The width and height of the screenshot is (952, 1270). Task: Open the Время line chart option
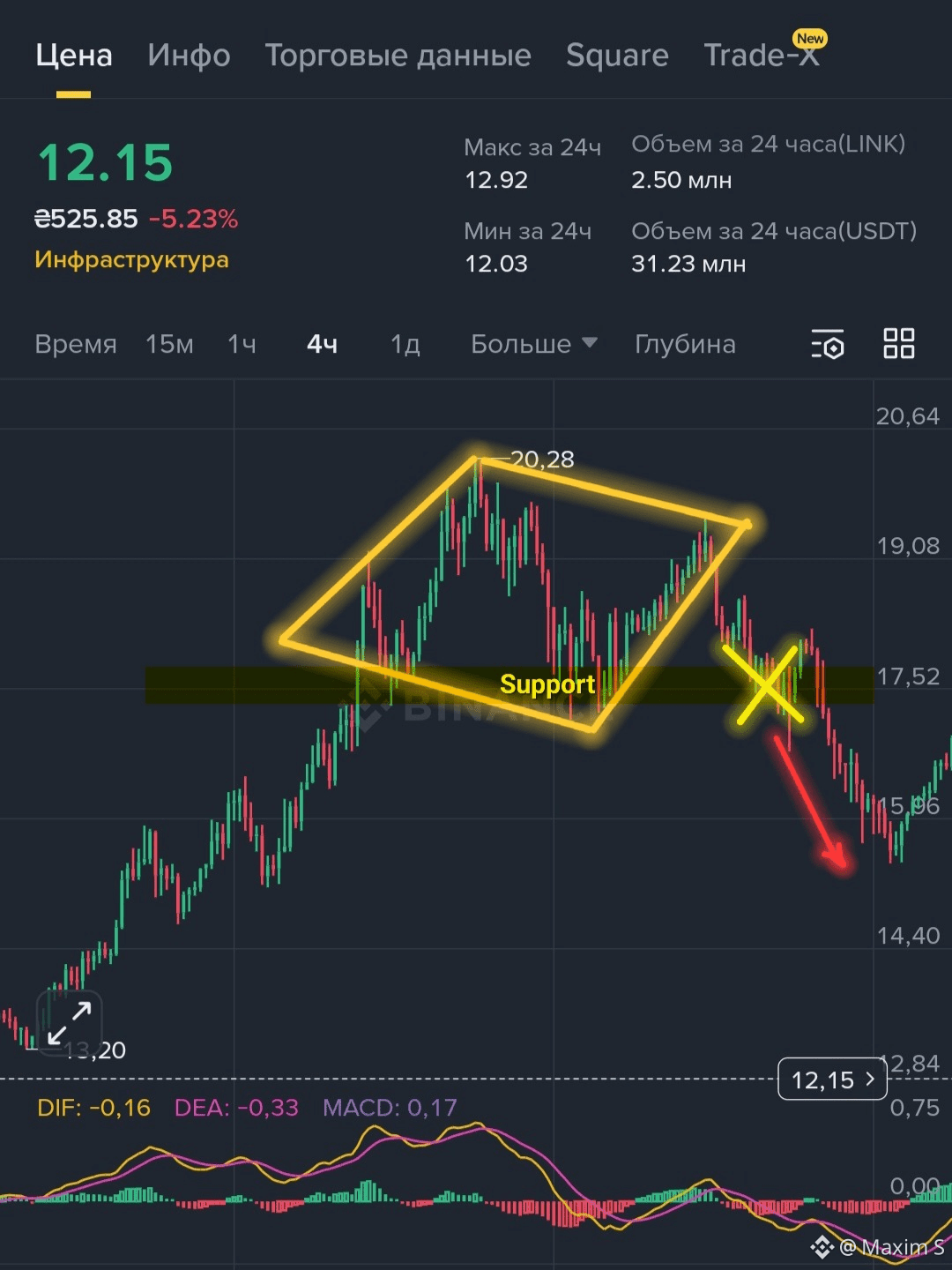pos(76,344)
